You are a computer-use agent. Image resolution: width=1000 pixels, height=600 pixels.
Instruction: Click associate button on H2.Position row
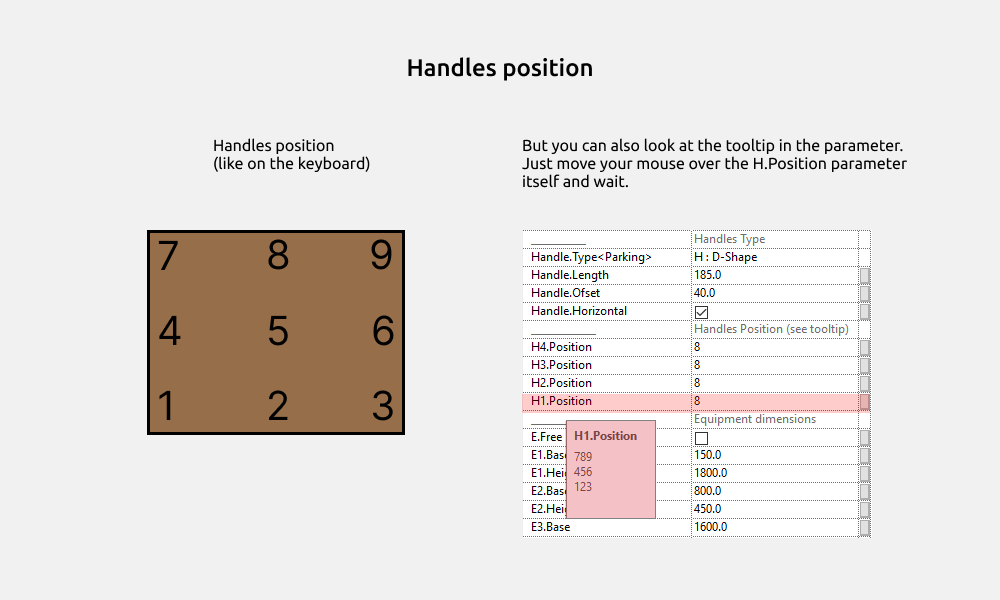[x=865, y=383]
